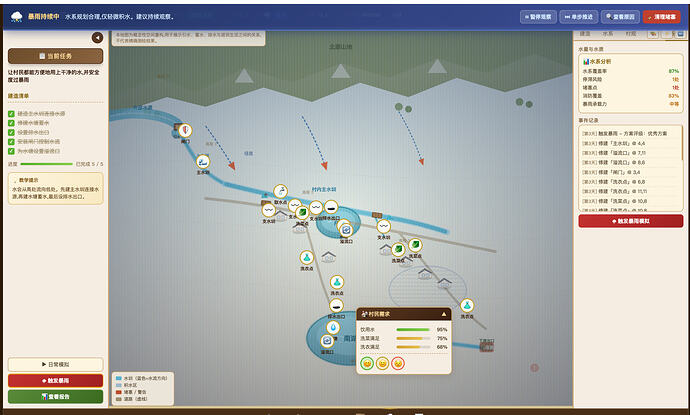Click the 饮用水 satisfaction progress bar
Viewport: 690px width, 415px height.
point(413,329)
